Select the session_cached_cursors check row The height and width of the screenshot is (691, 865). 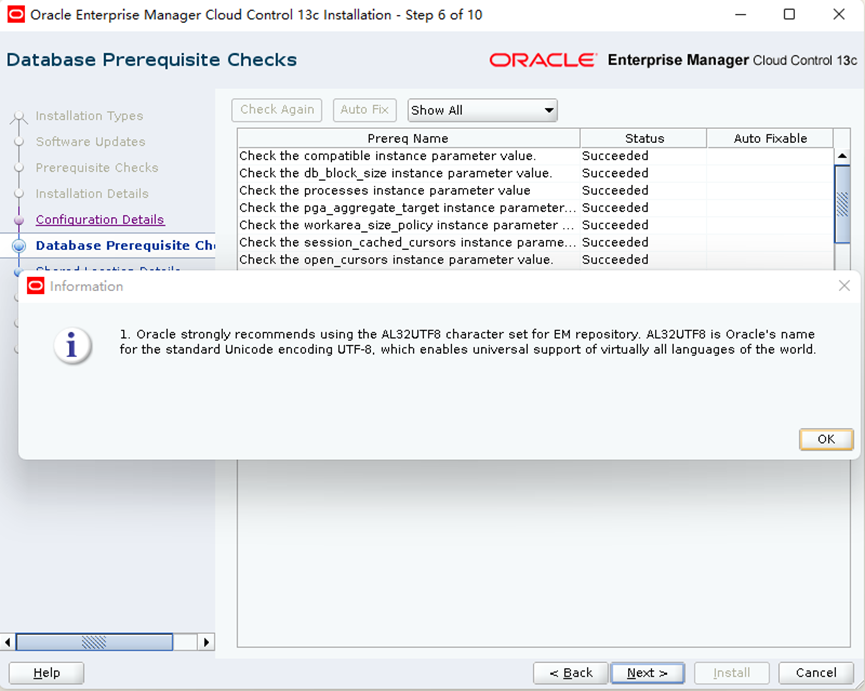pyautogui.click(x=535, y=242)
